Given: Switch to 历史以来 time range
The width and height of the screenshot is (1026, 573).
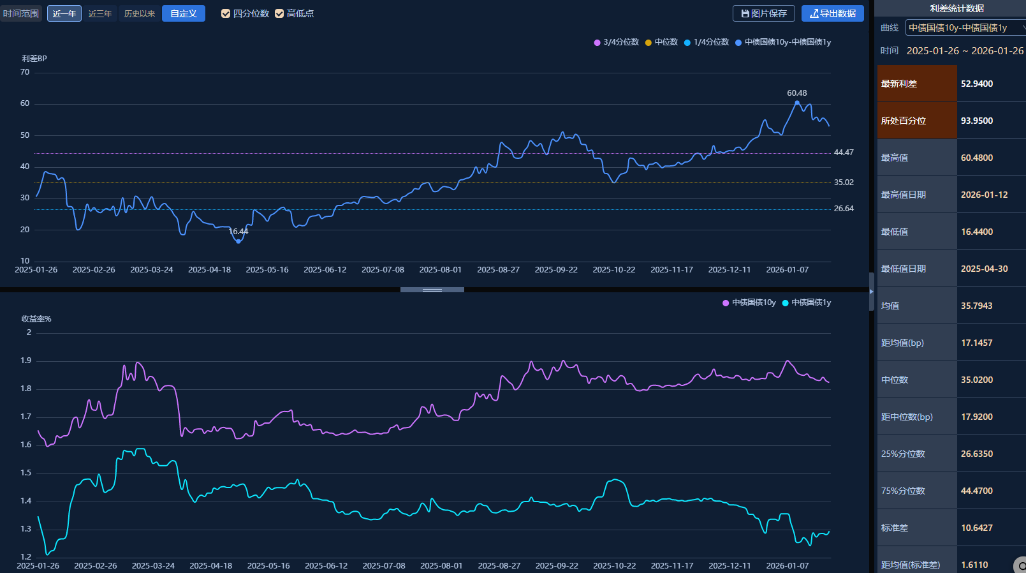Looking at the screenshot, I should [x=139, y=14].
